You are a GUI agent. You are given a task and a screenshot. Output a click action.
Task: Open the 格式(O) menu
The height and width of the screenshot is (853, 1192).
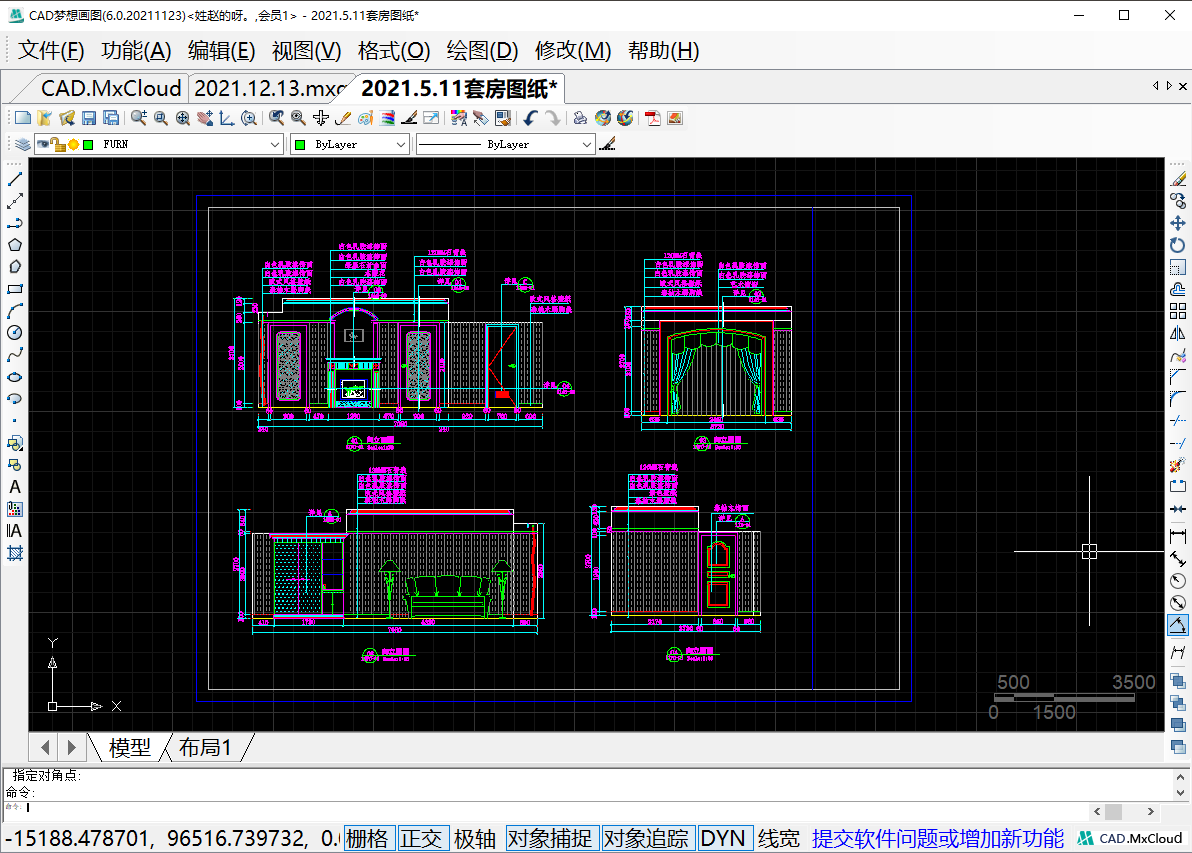(394, 51)
